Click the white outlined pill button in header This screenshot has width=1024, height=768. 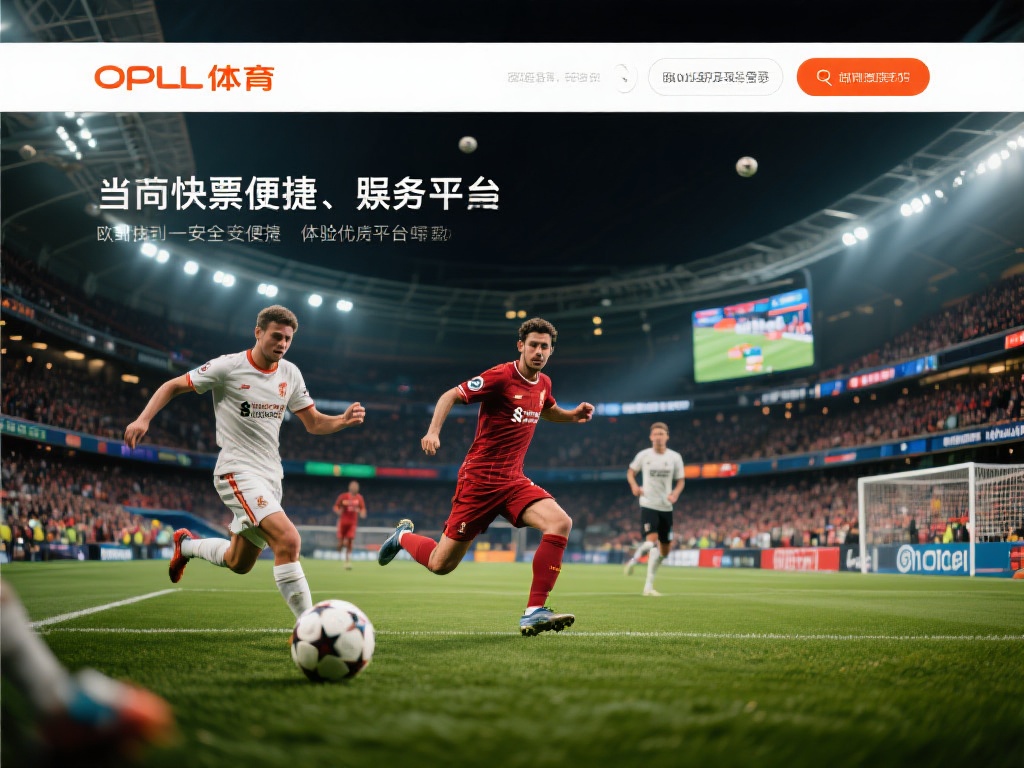715,77
